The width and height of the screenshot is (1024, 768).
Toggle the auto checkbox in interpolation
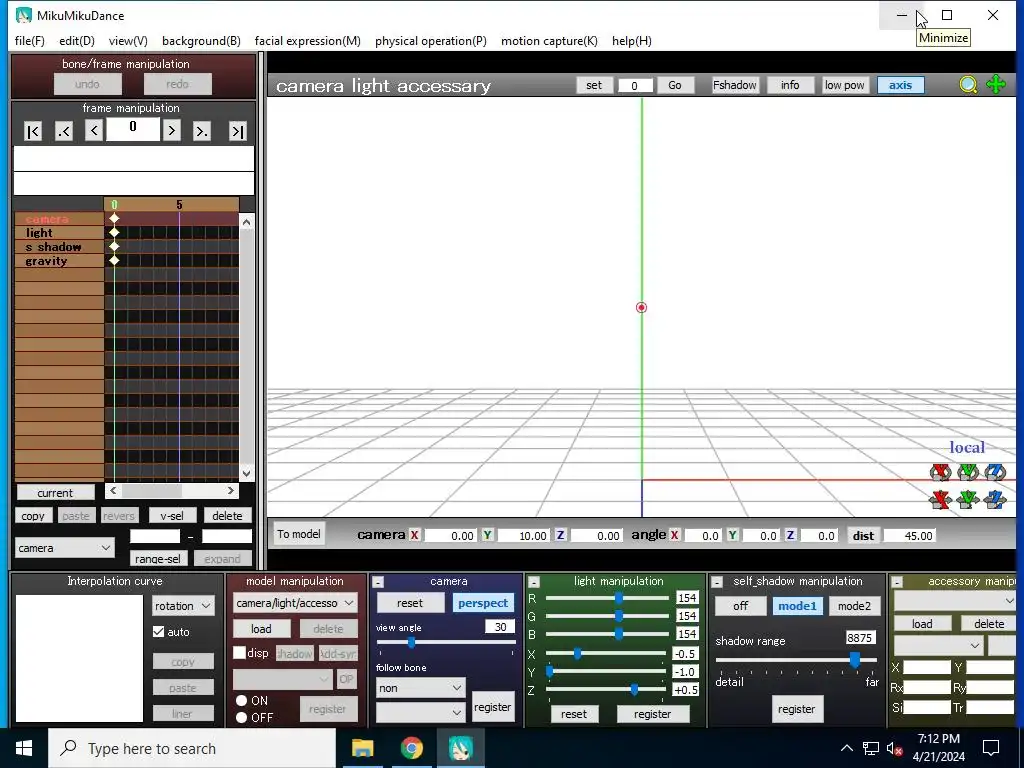click(159, 632)
